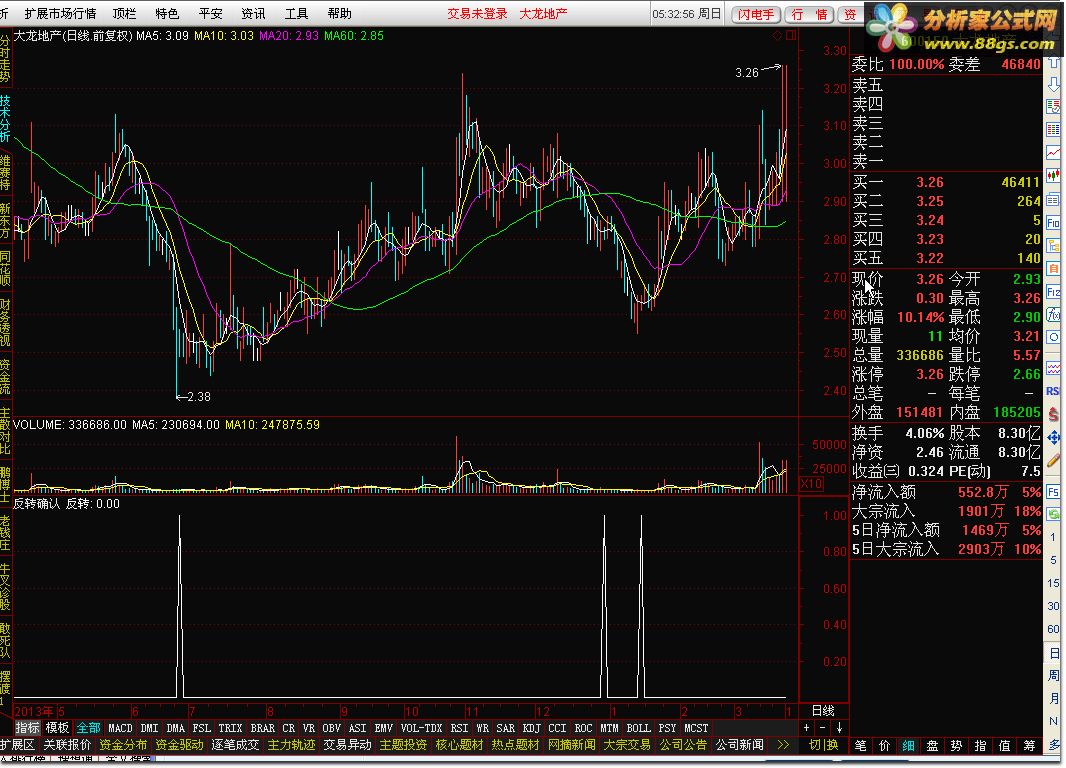Click the small square icon at chart top right

791,35
